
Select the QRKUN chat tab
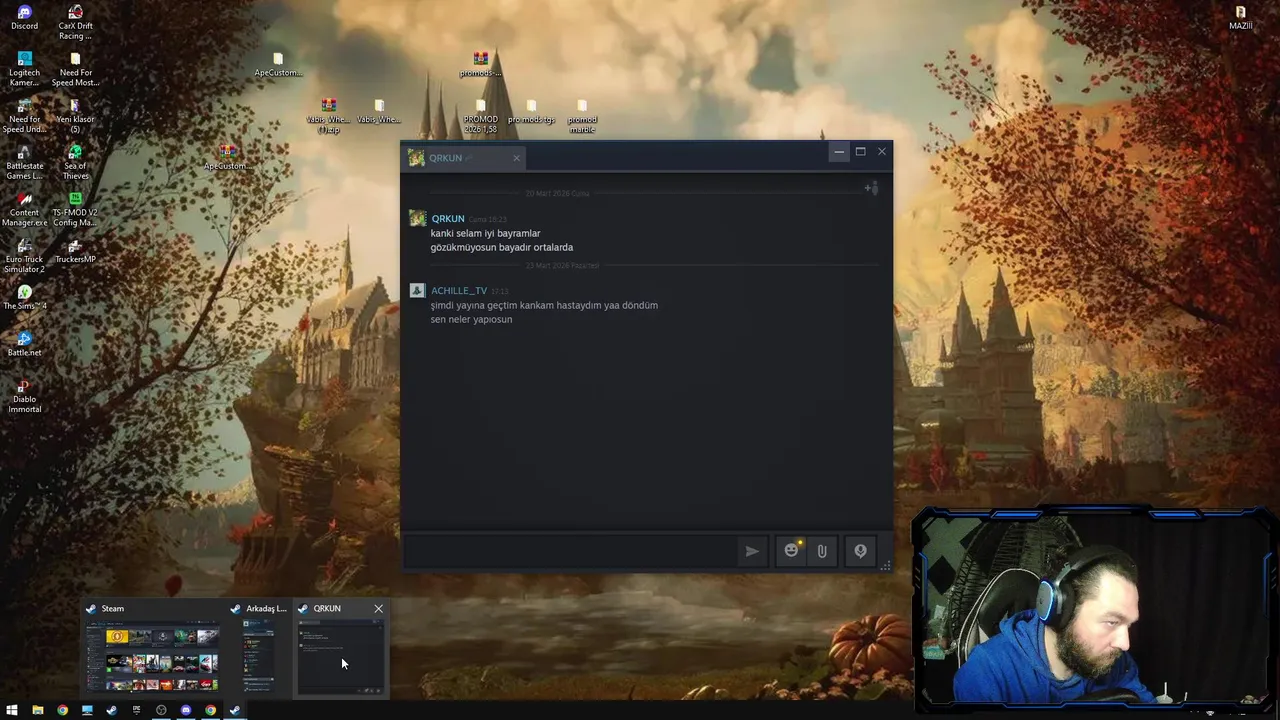465,158
